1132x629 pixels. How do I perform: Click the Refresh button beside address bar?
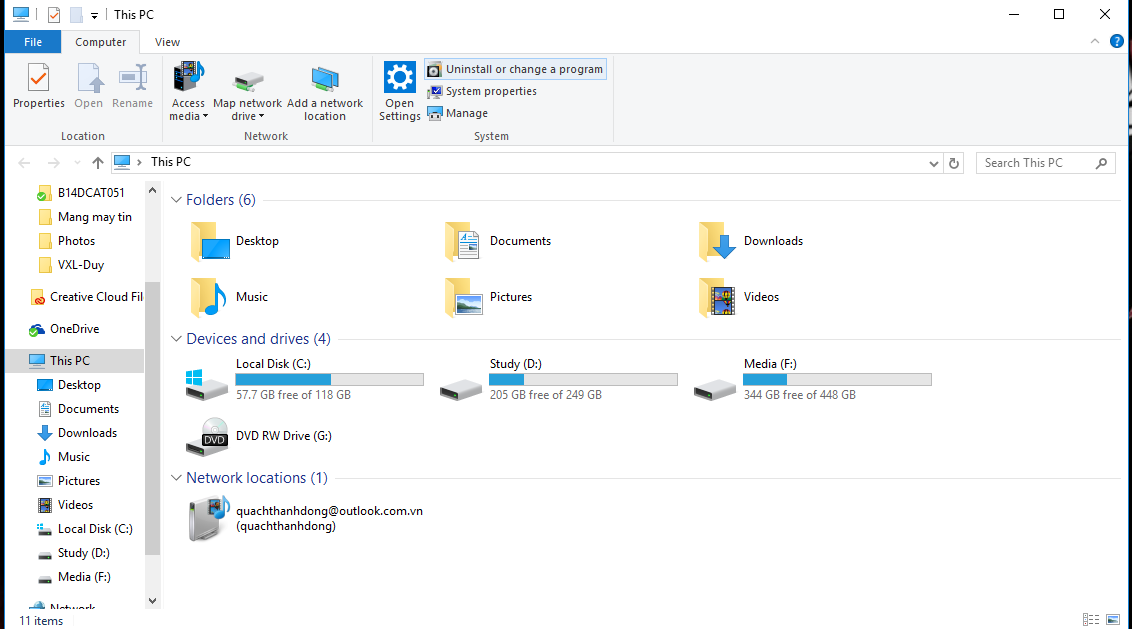coord(954,163)
